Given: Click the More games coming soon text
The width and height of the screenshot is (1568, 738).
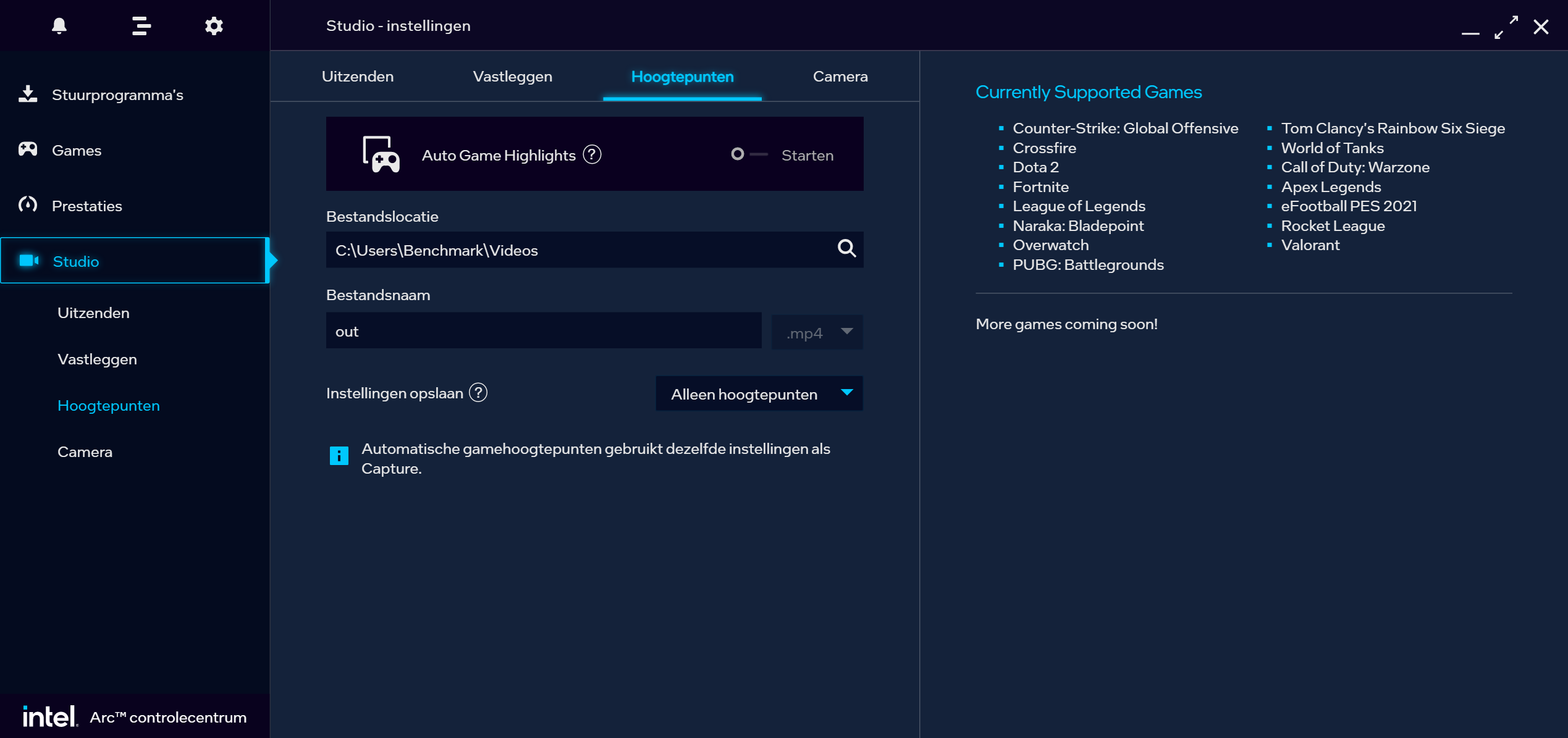Looking at the screenshot, I should [1066, 324].
